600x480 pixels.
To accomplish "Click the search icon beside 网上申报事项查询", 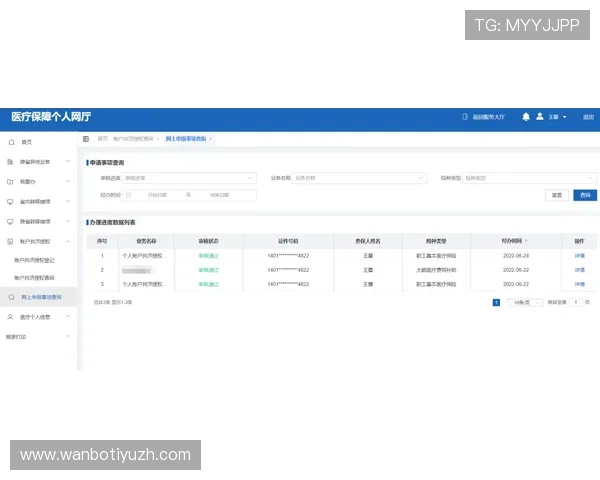I will [x=11, y=297].
